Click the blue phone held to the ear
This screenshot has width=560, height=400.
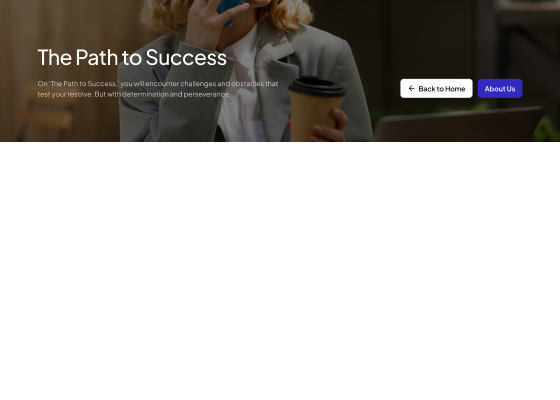(229, 11)
